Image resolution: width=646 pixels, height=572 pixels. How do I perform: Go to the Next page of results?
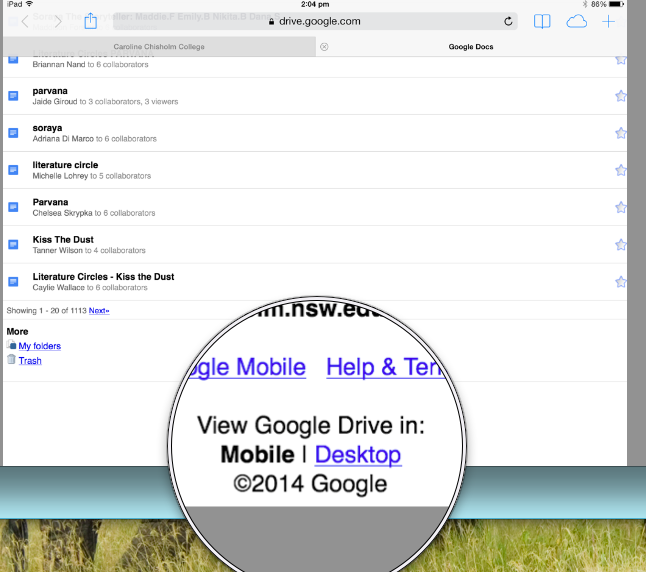click(x=99, y=311)
